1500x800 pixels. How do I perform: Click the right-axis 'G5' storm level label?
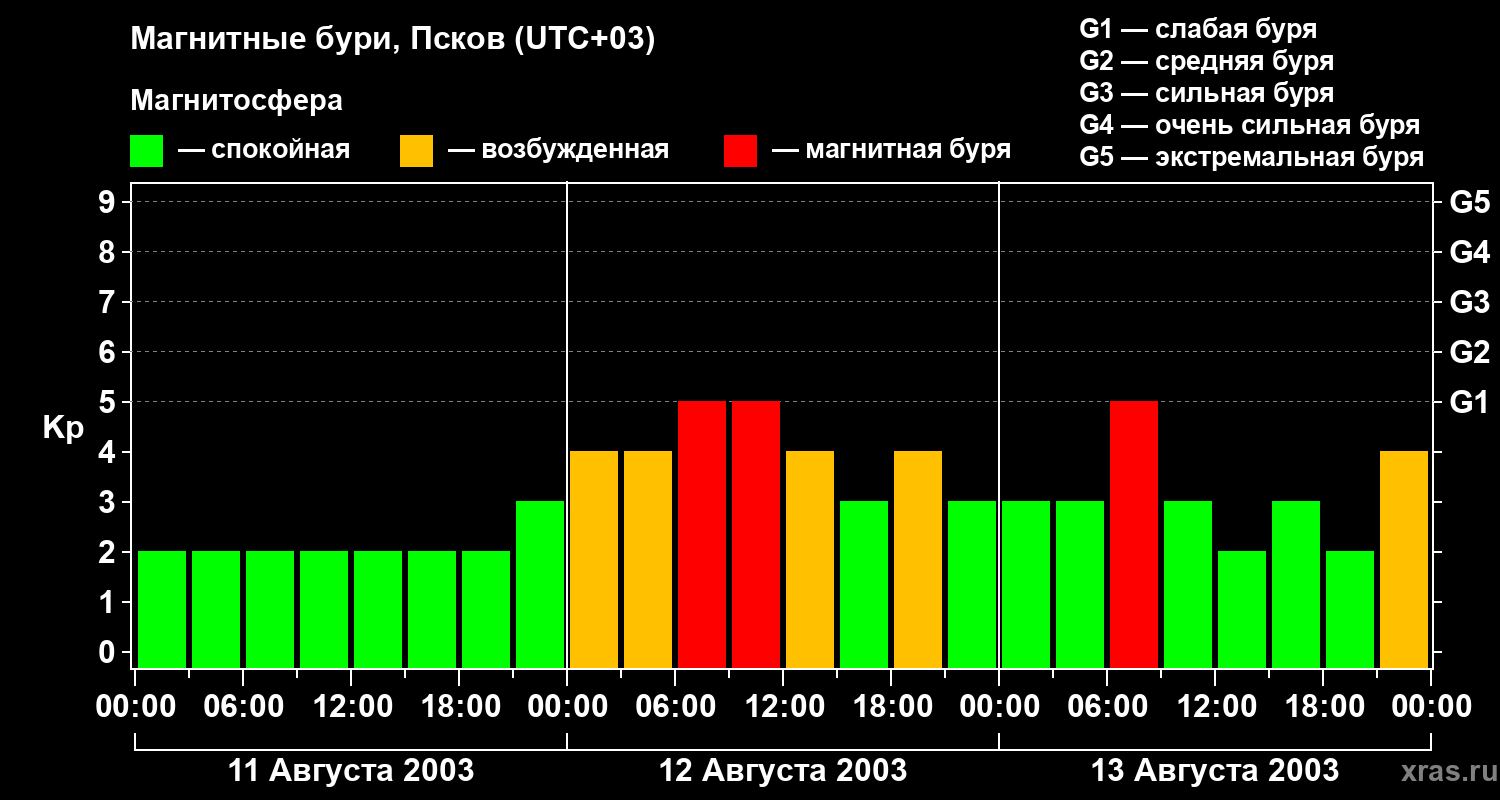[1470, 202]
